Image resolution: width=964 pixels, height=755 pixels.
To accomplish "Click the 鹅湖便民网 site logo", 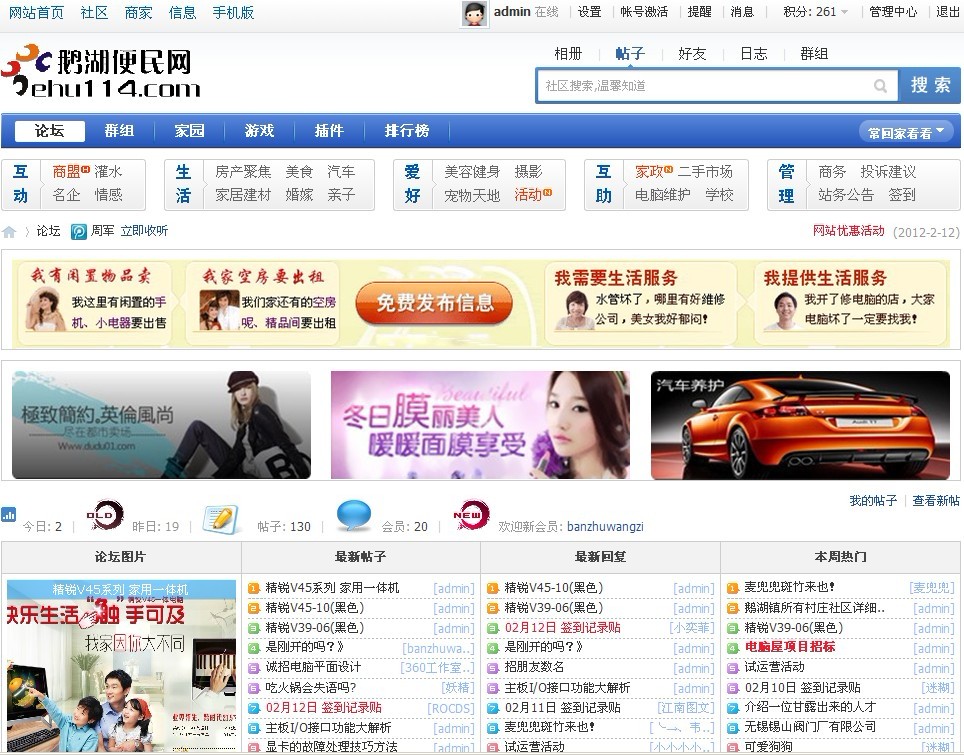I will (102, 71).
